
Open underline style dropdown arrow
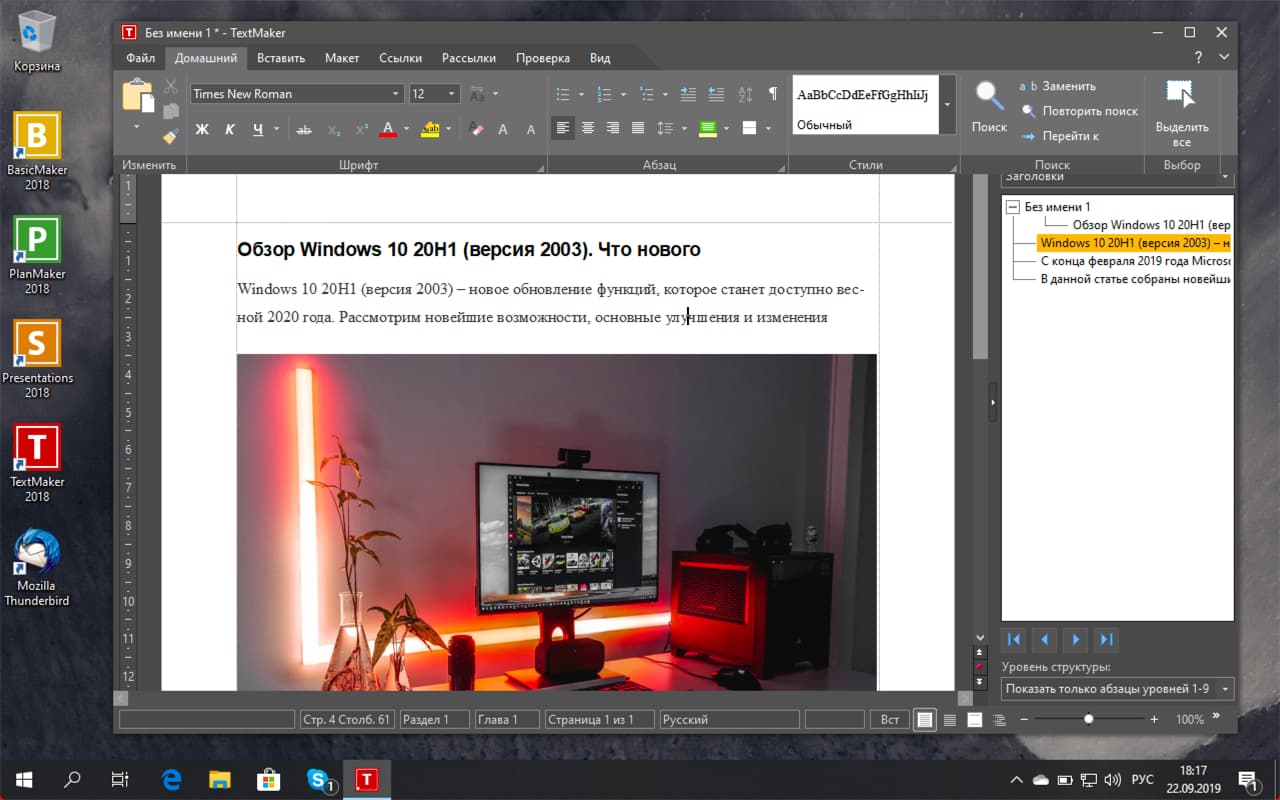pos(275,129)
